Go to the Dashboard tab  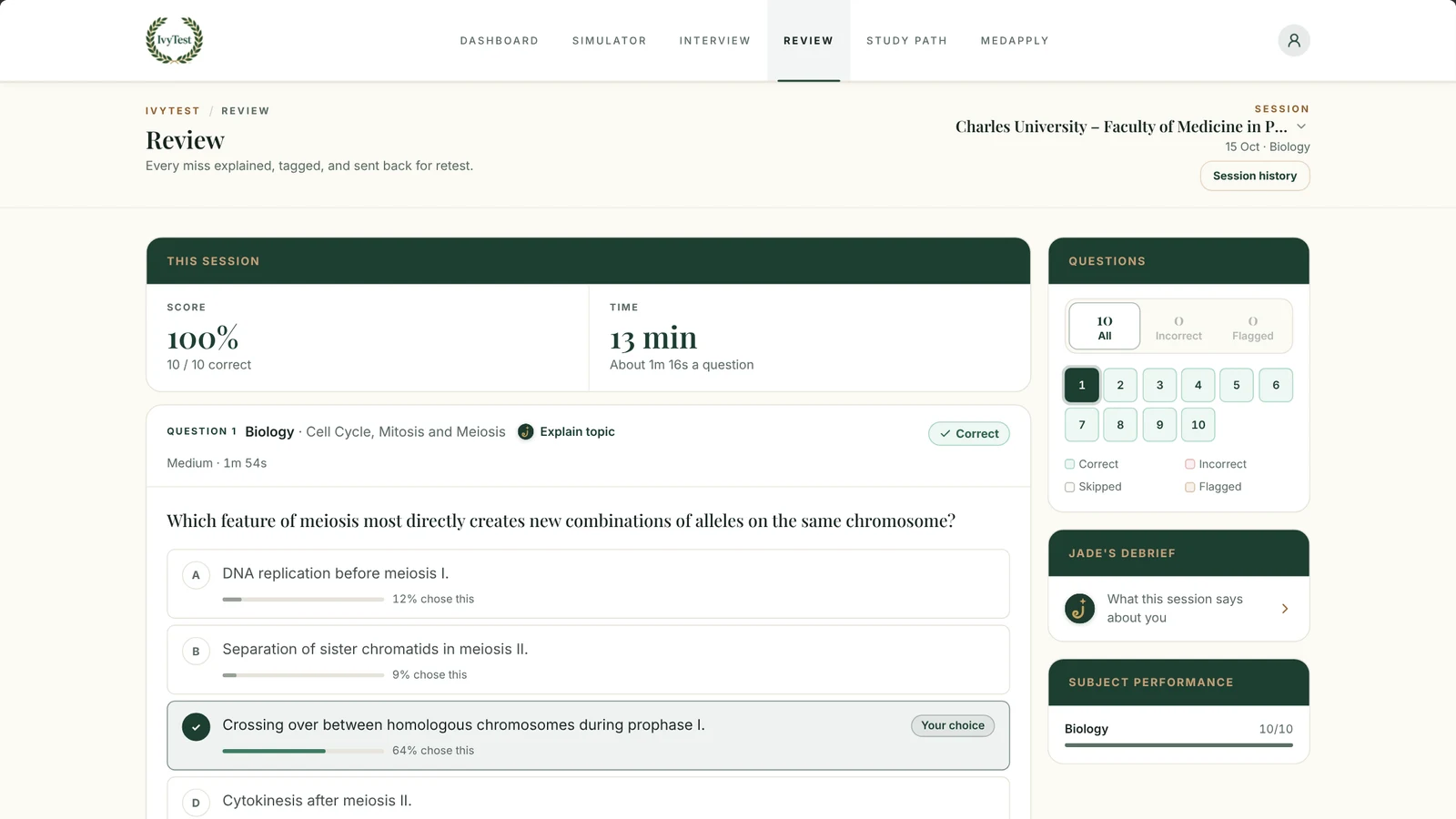pyautogui.click(x=499, y=41)
